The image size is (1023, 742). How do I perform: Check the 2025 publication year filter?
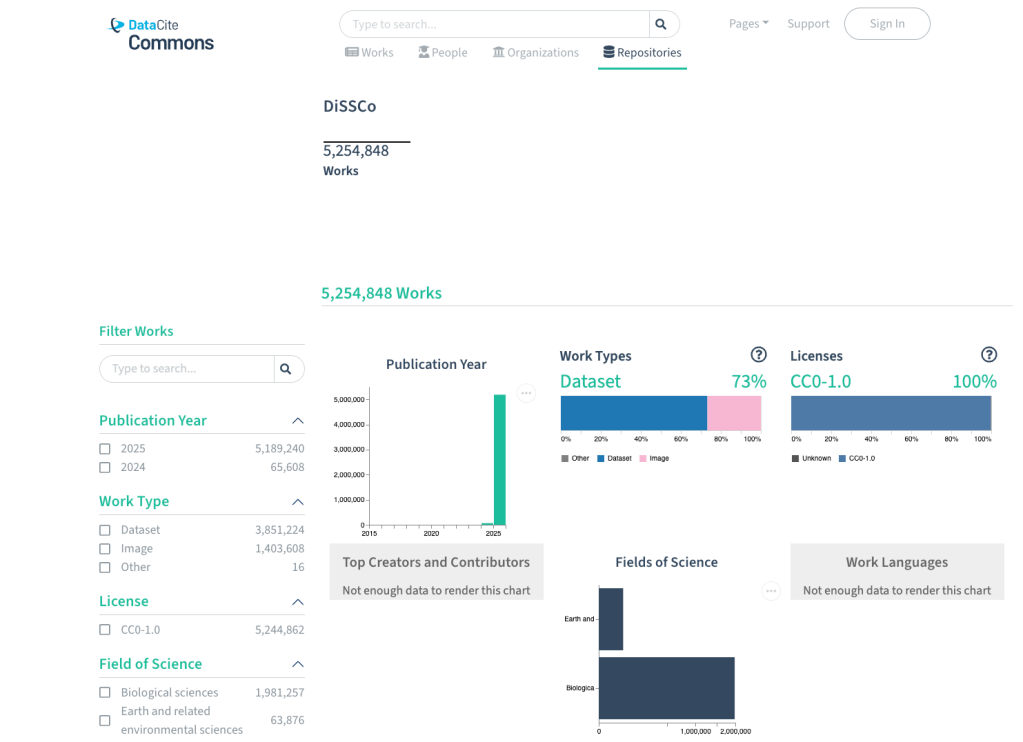(x=105, y=449)
